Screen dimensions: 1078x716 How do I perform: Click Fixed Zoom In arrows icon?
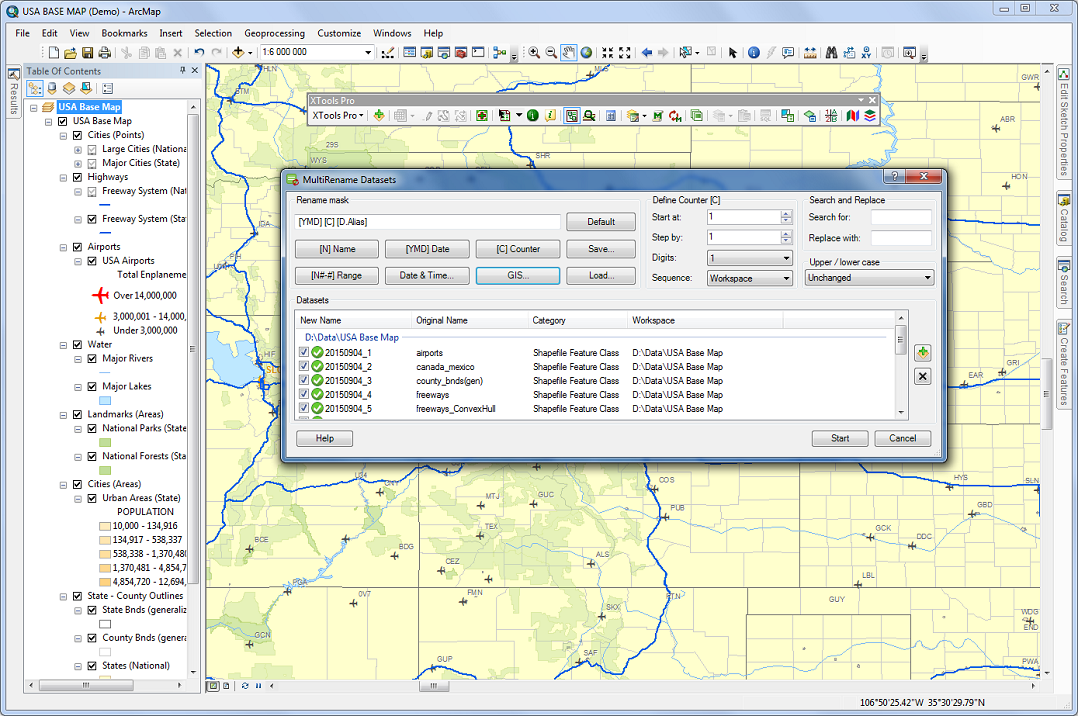click(607, 52)
